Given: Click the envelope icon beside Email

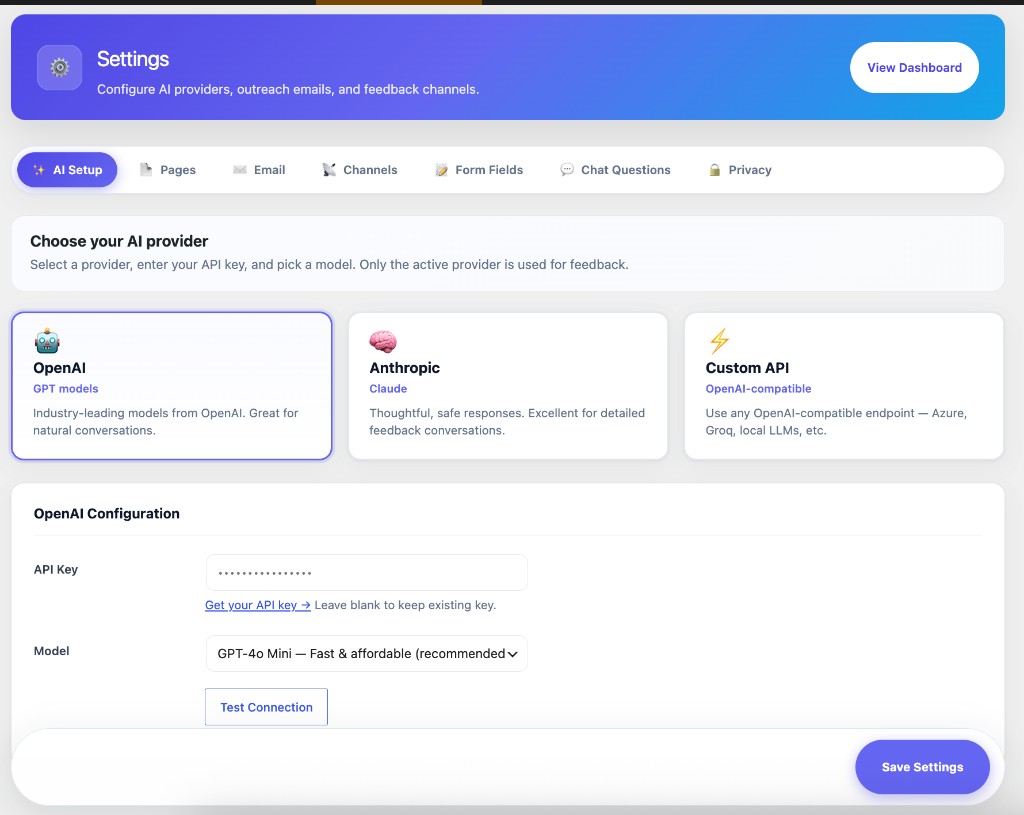Looking at the screenshot, I should click(x=240, y=170).
